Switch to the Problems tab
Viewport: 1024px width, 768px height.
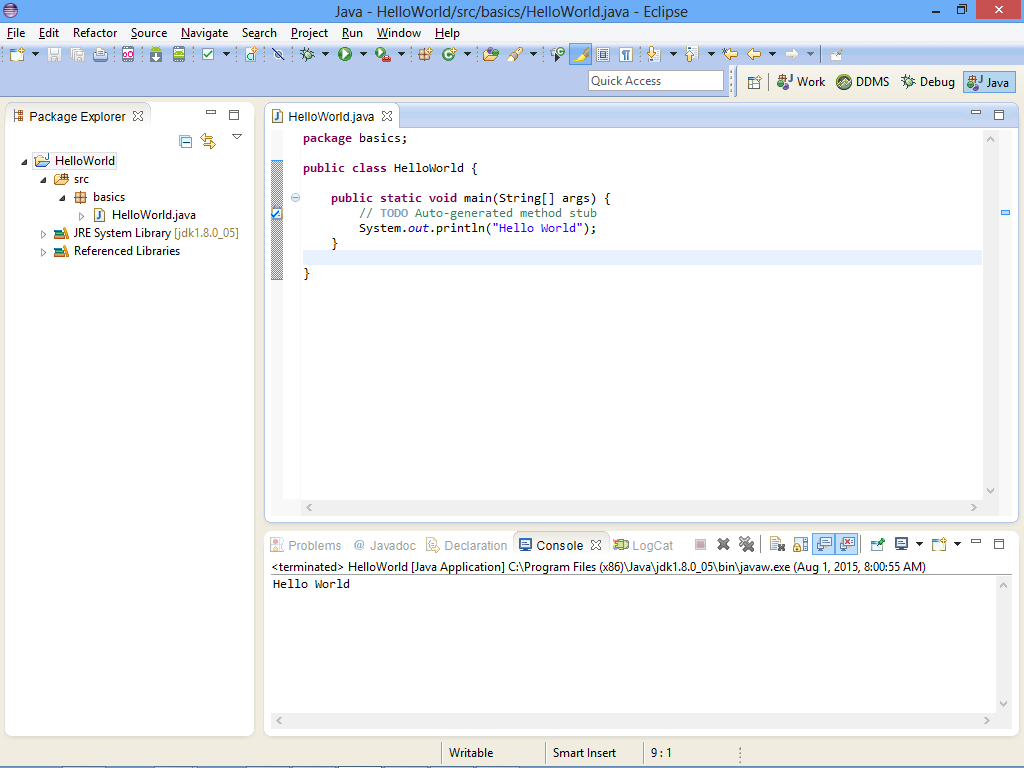[306, 545]
